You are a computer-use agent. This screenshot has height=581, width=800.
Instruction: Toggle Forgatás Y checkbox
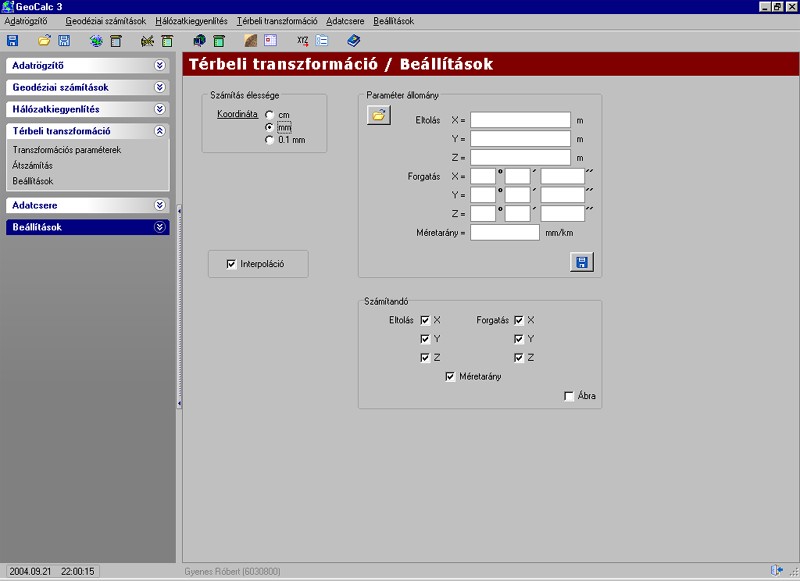coord(519,339)
